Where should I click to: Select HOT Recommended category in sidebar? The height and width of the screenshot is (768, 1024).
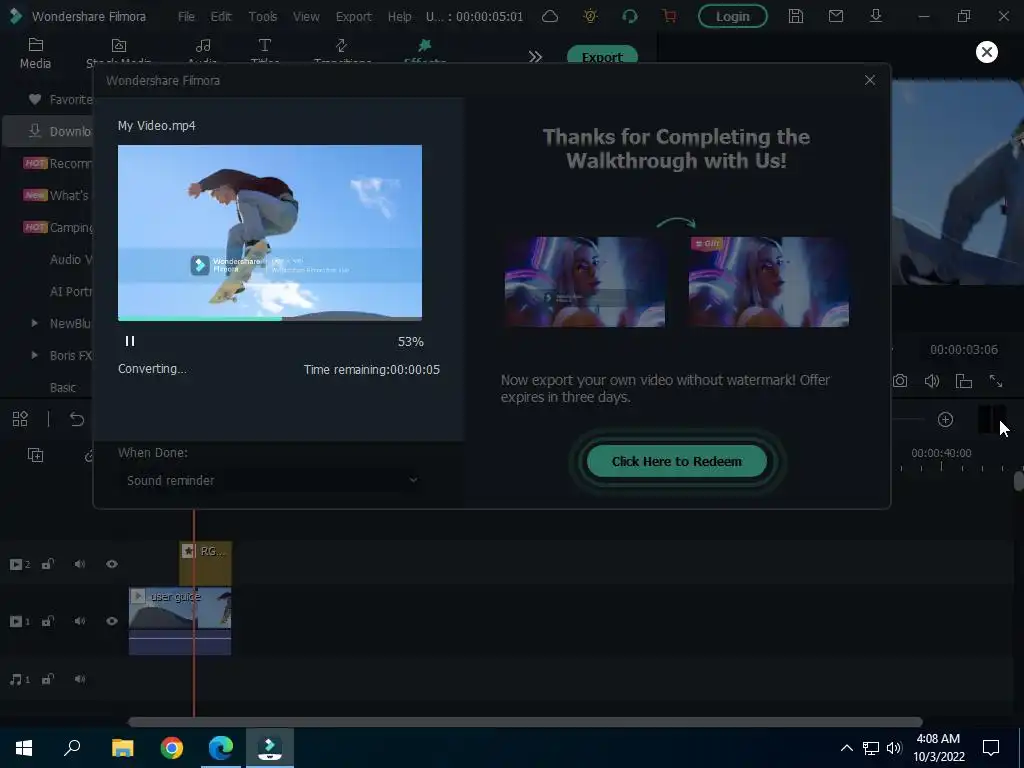[x=57, y=163]
